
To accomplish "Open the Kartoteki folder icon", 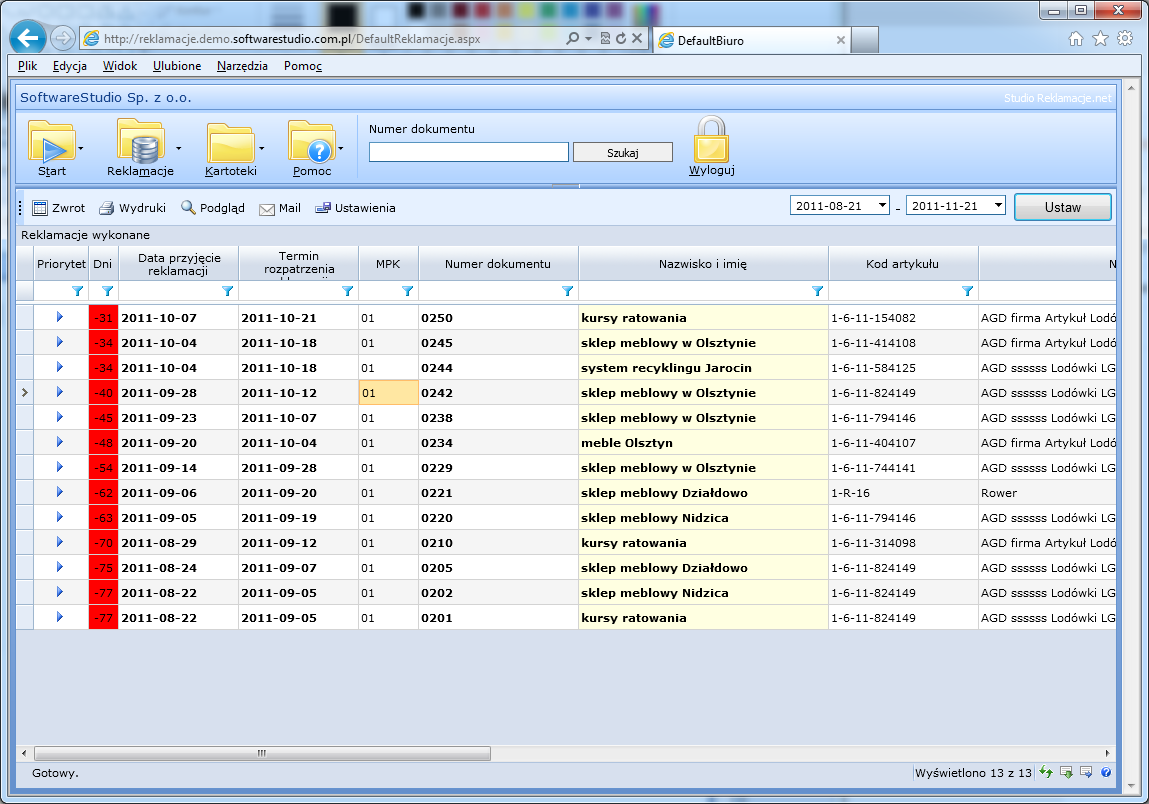I will [x=228, y=143].
